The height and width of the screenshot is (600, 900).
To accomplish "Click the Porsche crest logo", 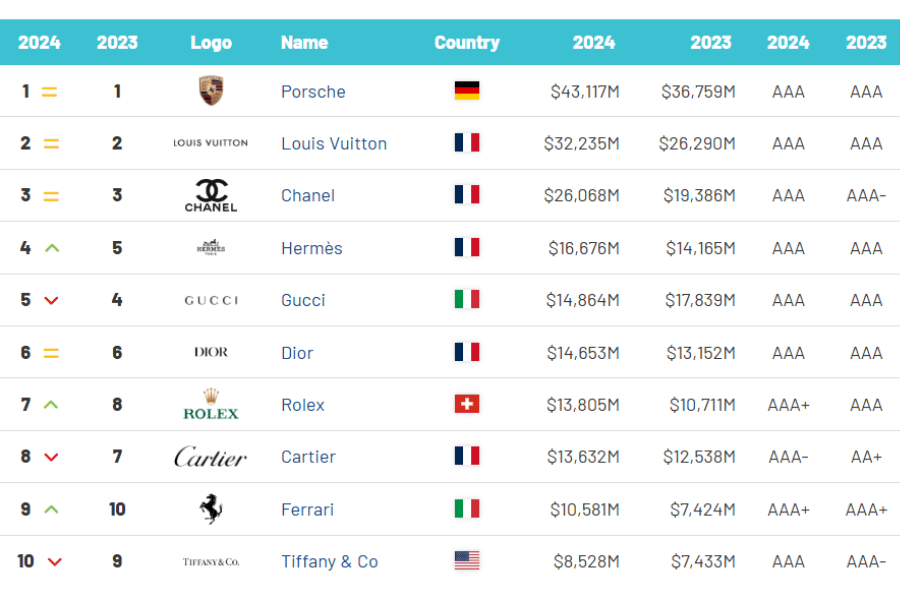I will point(211,91).
